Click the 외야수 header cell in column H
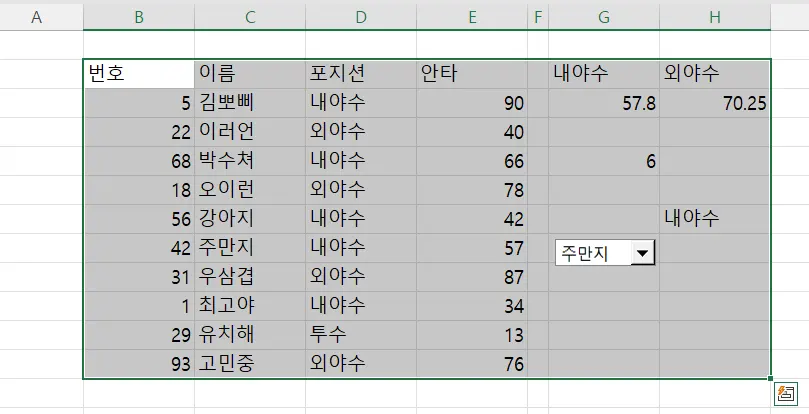Image resolution: width=809 pixels, height=414 pixels. (x=715, y=74)
